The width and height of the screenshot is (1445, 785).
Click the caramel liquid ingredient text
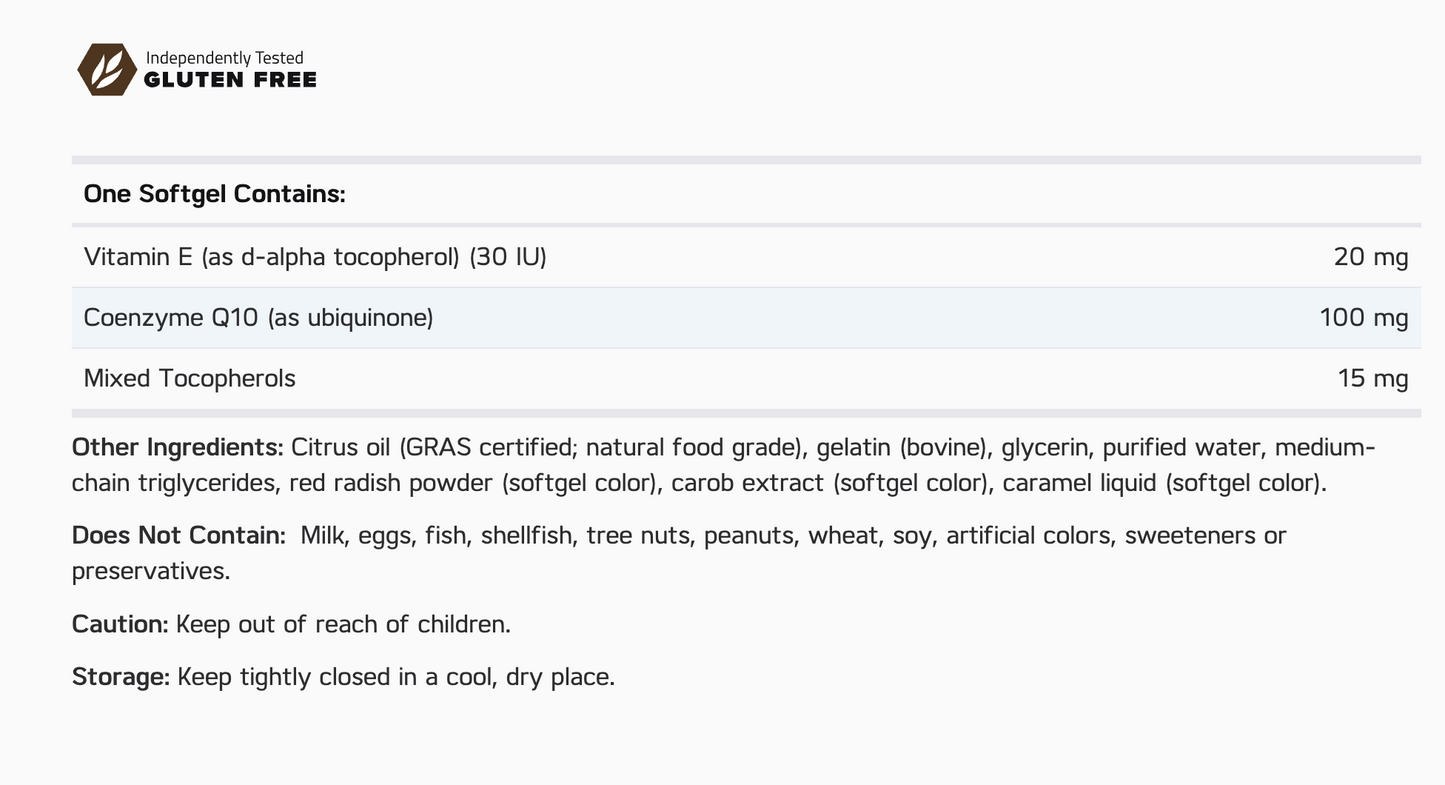[1079, 483]
